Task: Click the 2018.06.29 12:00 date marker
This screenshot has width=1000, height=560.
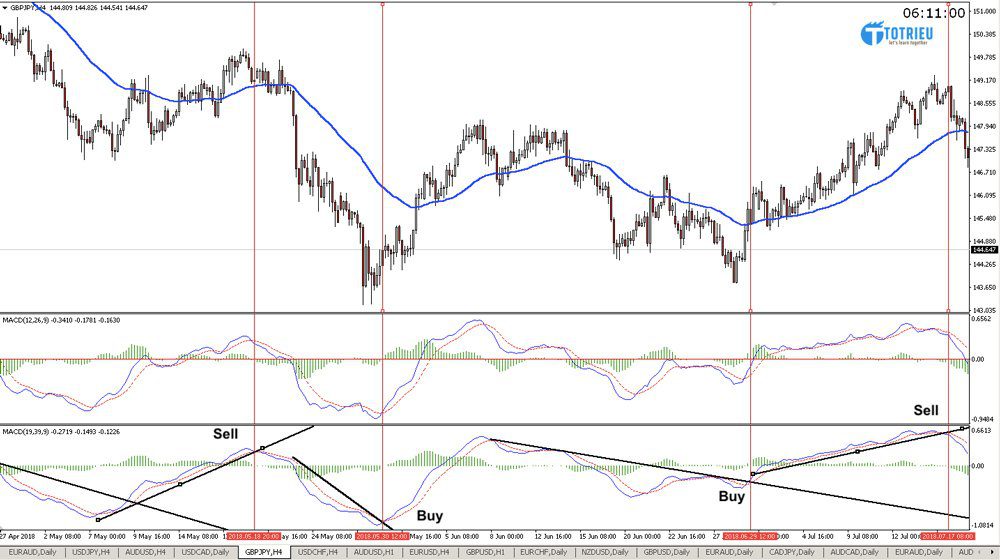Action: click(x=749, y=536)
